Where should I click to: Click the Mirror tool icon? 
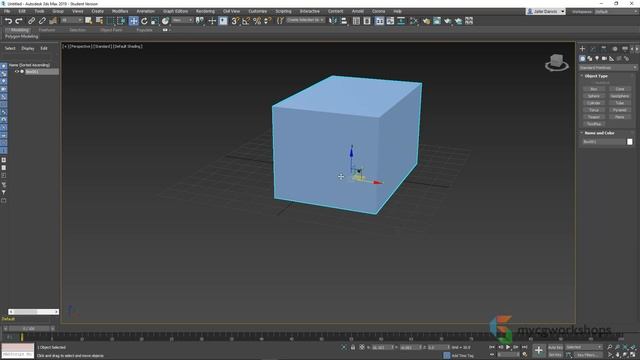click(x=333, y=21)
